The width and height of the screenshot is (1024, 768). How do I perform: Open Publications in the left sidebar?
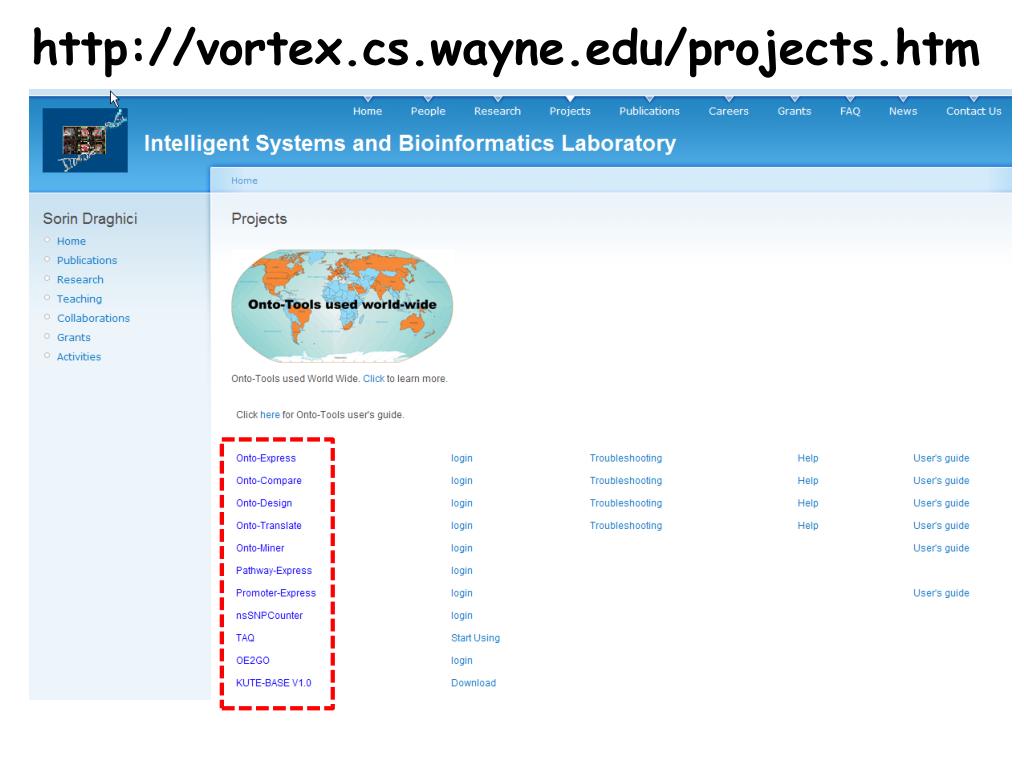pos(87,260)
